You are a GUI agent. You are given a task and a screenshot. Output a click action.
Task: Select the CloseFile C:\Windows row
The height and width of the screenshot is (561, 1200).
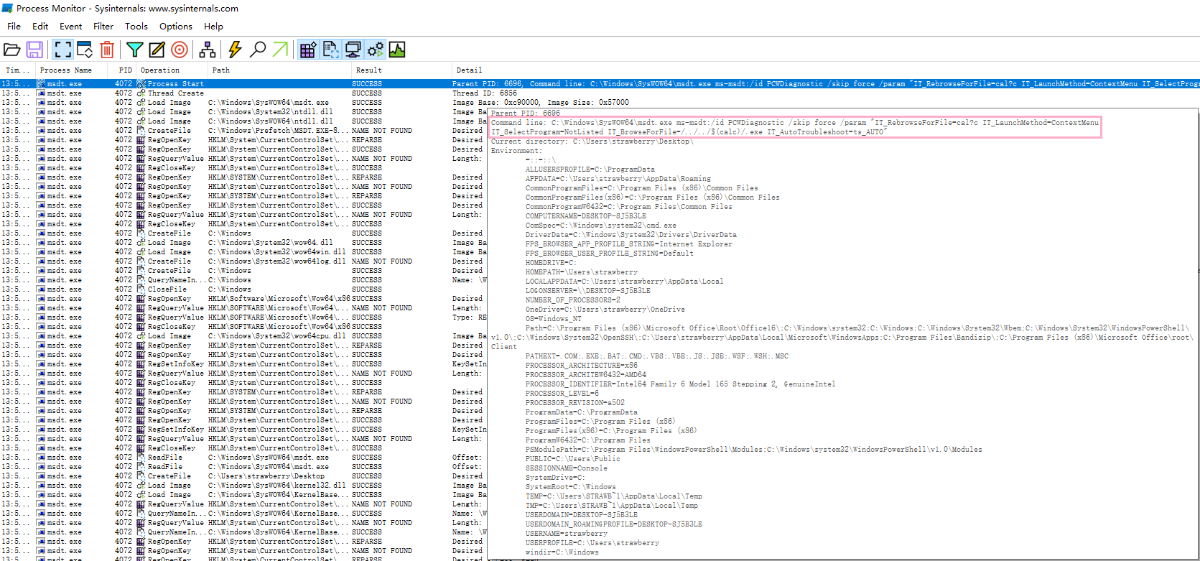pyautogui.click(x=243, y=288)
